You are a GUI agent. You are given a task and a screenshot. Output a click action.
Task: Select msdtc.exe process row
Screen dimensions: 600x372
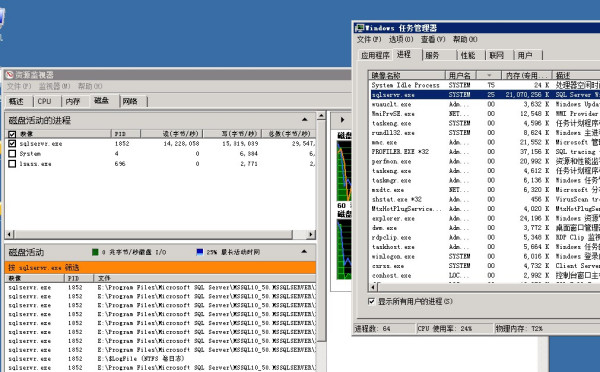[x=484, y=190]
